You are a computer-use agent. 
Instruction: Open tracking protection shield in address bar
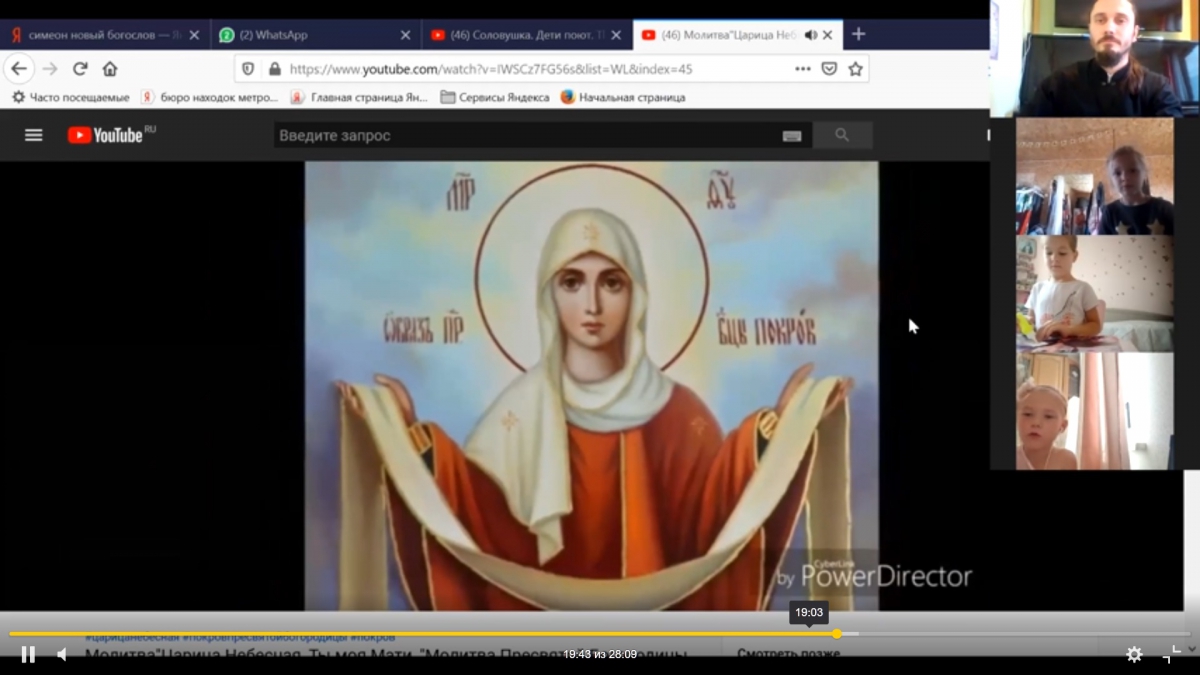pos(249,69)
